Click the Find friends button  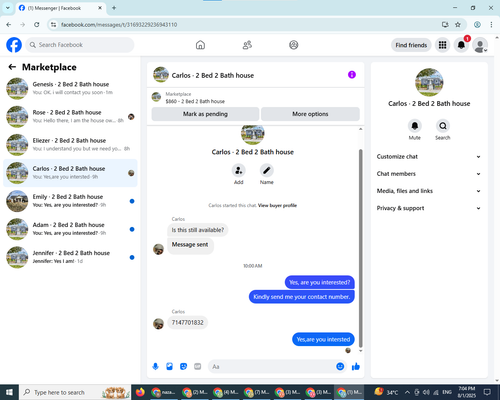tap(411, 45)
